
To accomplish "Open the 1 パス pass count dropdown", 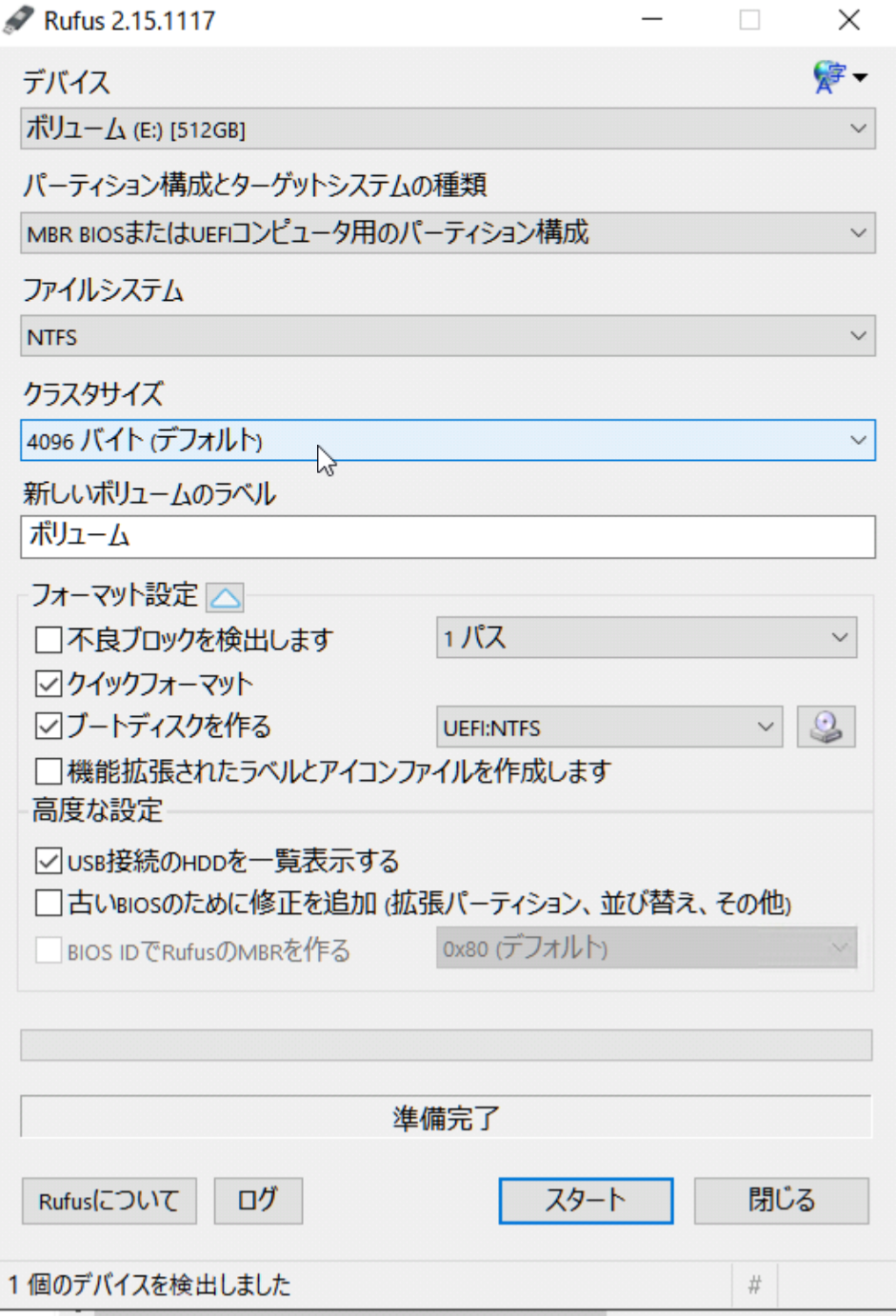I will [x=647, y=638].
